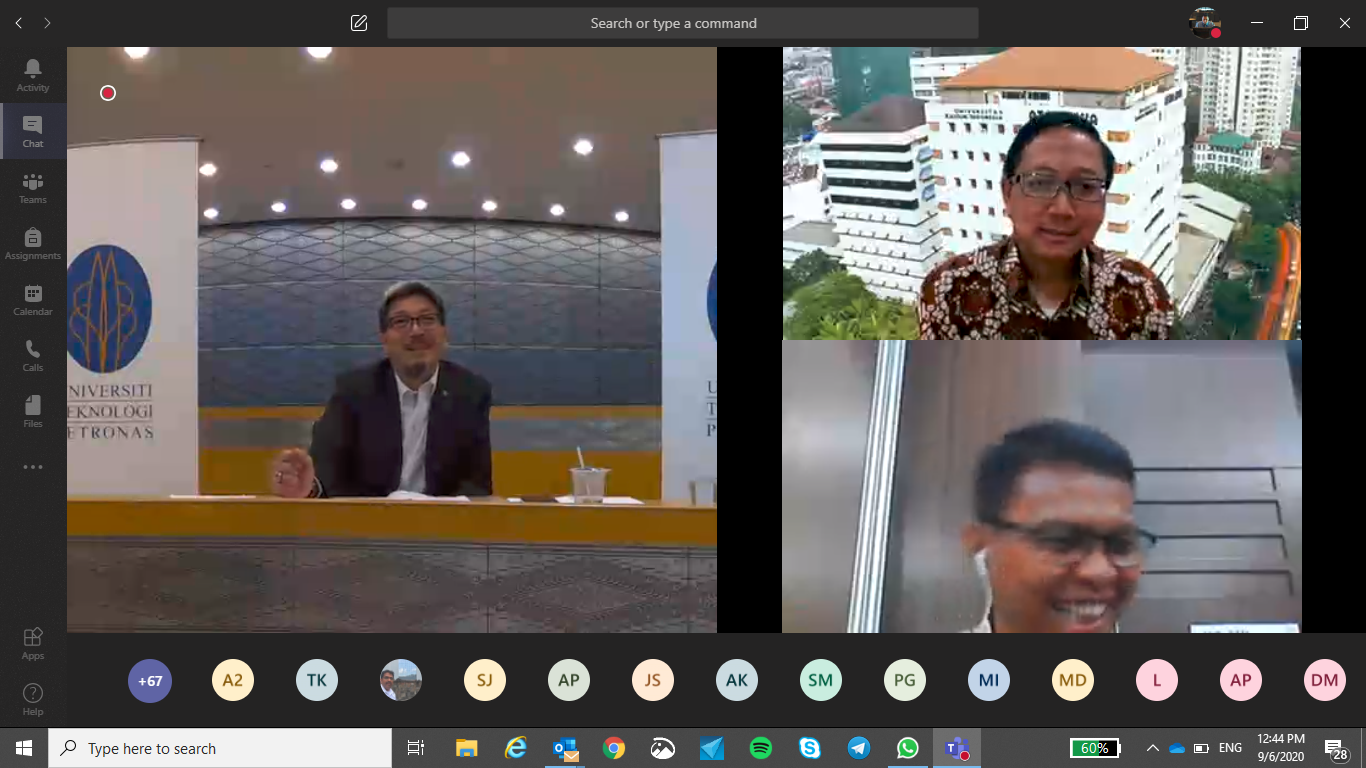Viewport: 1366px width, 768px height.
Task: Select the TK participant avatar
Action: [x=317, y=680]
